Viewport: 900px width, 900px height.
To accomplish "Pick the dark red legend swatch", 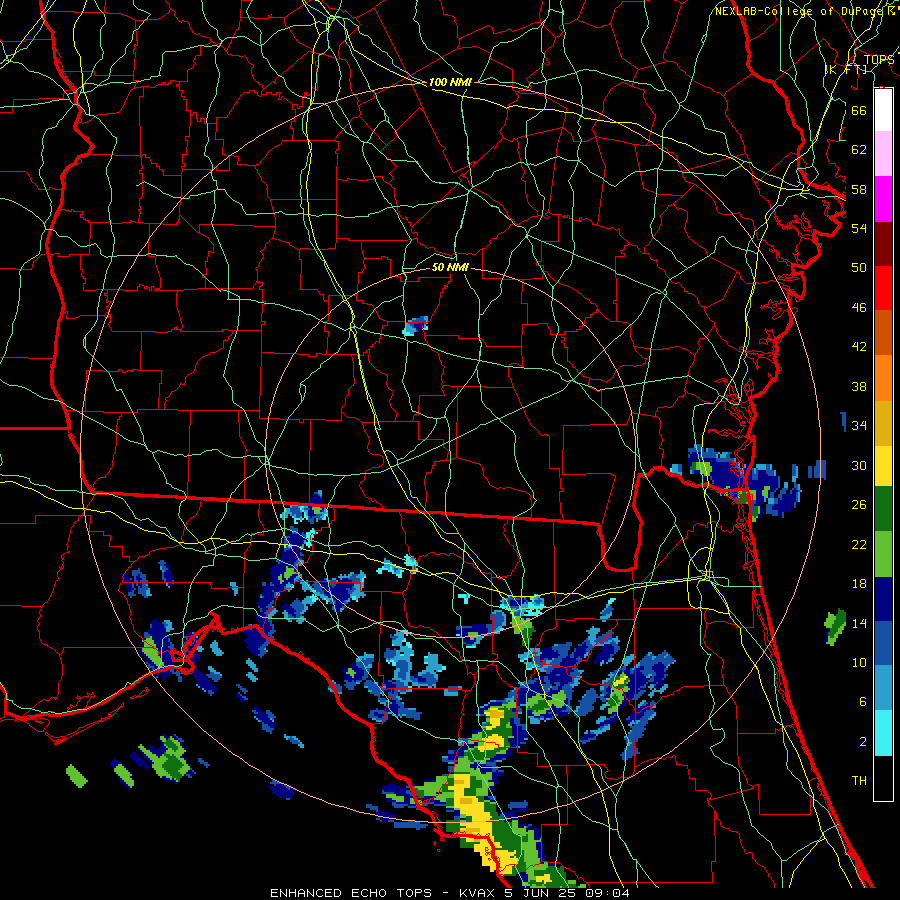I will (x=883, y=244).
